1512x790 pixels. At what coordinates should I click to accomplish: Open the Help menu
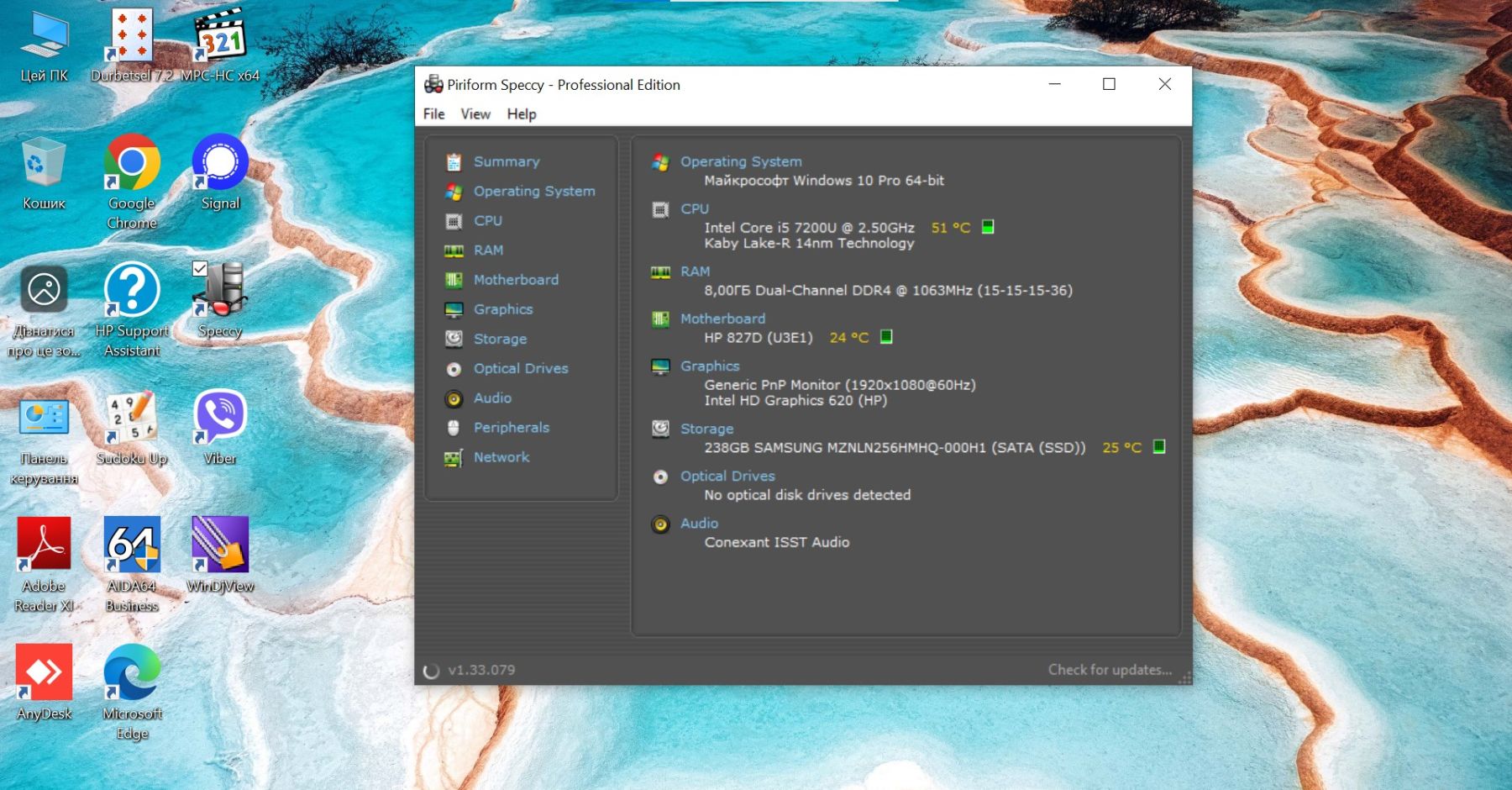[522, 113]
